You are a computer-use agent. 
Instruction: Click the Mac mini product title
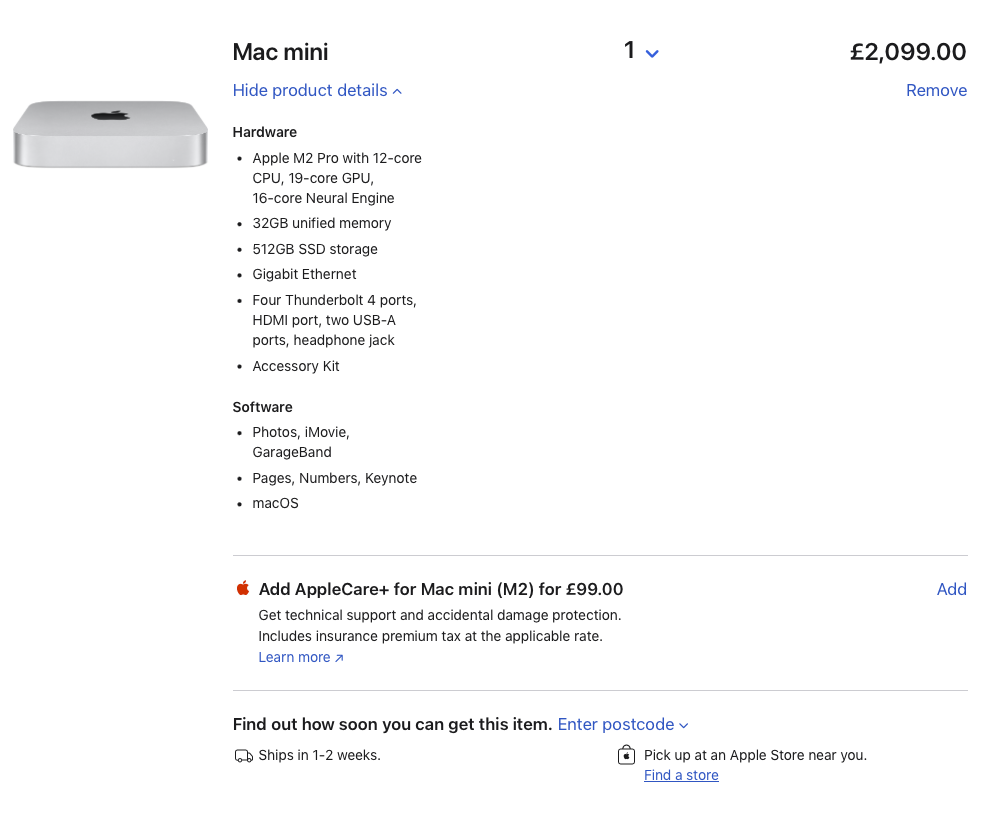pos(280,52)
